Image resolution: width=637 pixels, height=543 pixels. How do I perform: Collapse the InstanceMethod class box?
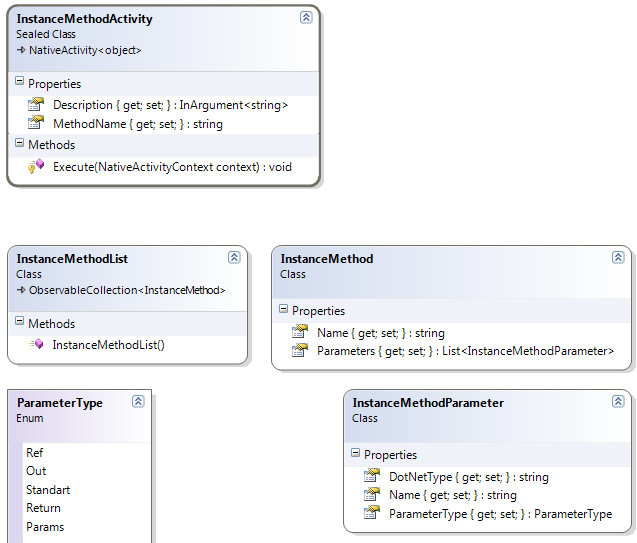click(x=620, y=258)
